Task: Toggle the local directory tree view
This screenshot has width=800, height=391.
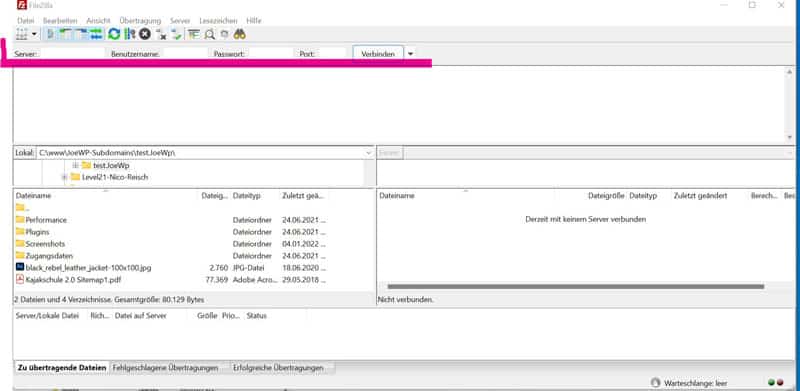Action: pos(65,34)
